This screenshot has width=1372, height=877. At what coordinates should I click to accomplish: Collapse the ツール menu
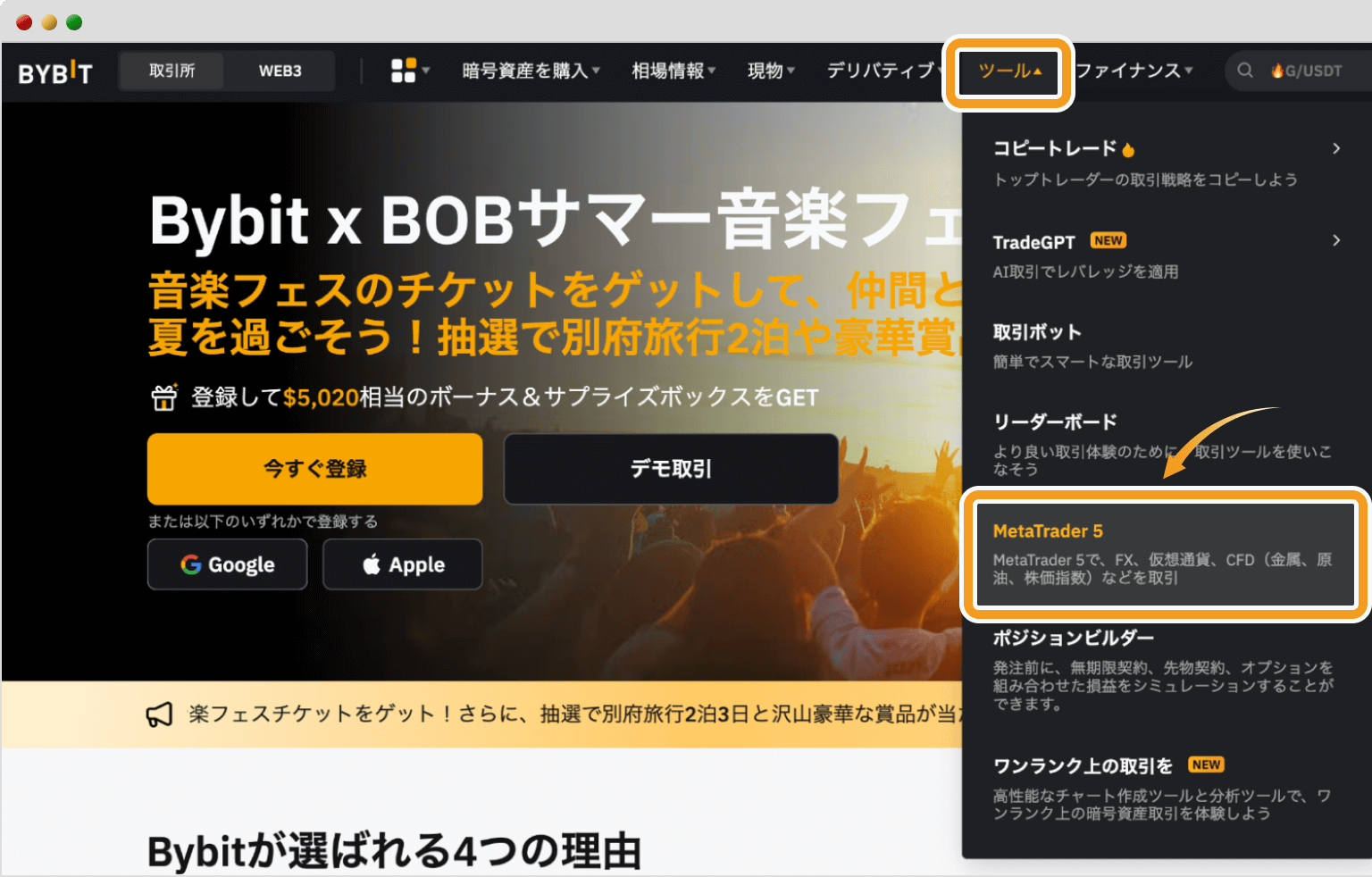pos(1009,71)
